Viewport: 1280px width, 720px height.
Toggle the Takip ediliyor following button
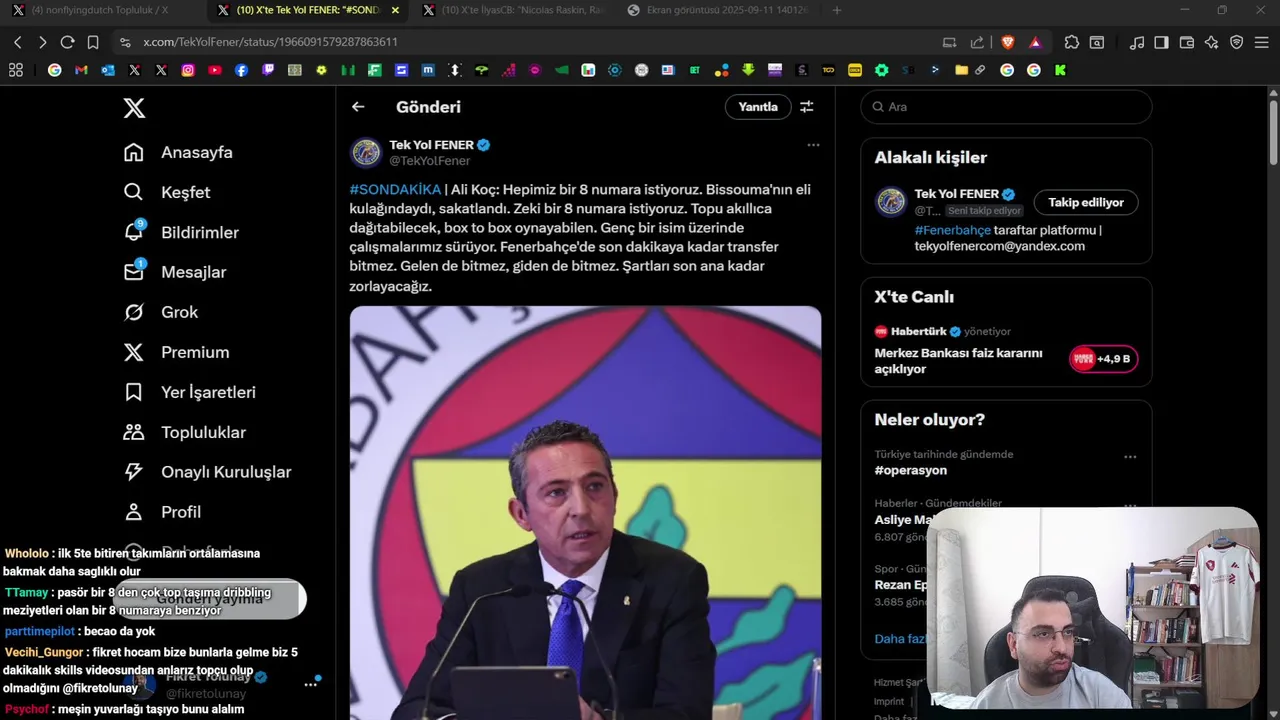pyautogui.click(x=1086, y=202)
